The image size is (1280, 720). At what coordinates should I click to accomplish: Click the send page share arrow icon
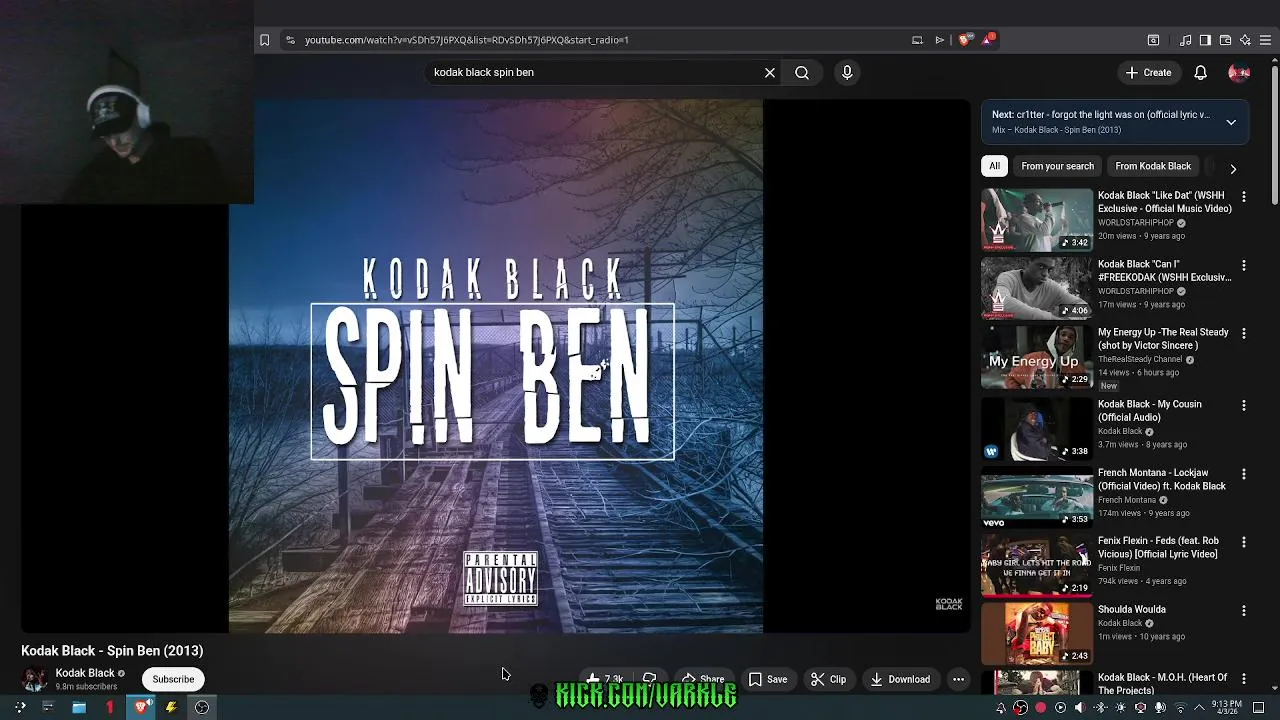tap(940, 40)
